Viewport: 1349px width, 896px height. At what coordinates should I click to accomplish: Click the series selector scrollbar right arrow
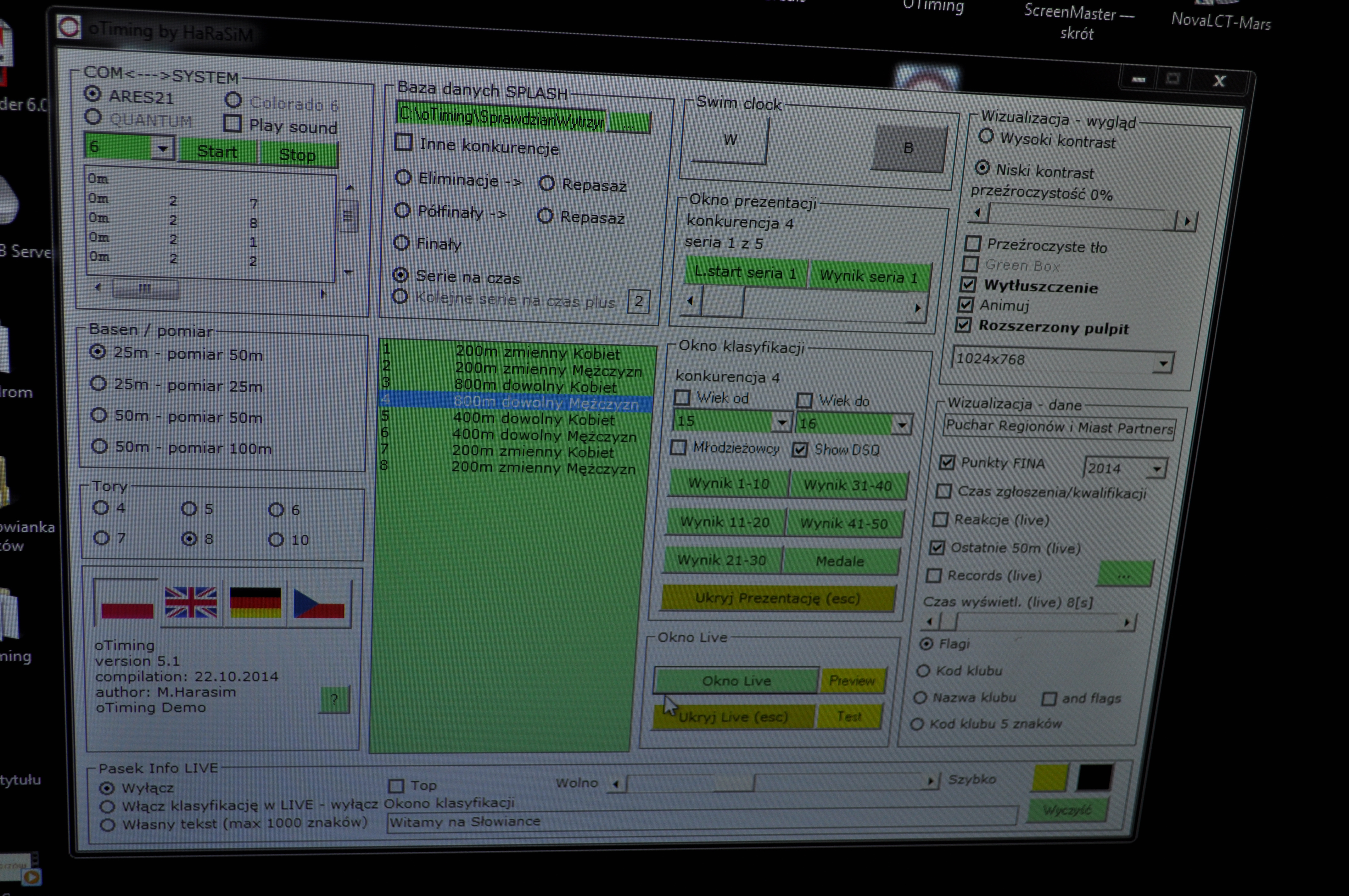point(918,308)
